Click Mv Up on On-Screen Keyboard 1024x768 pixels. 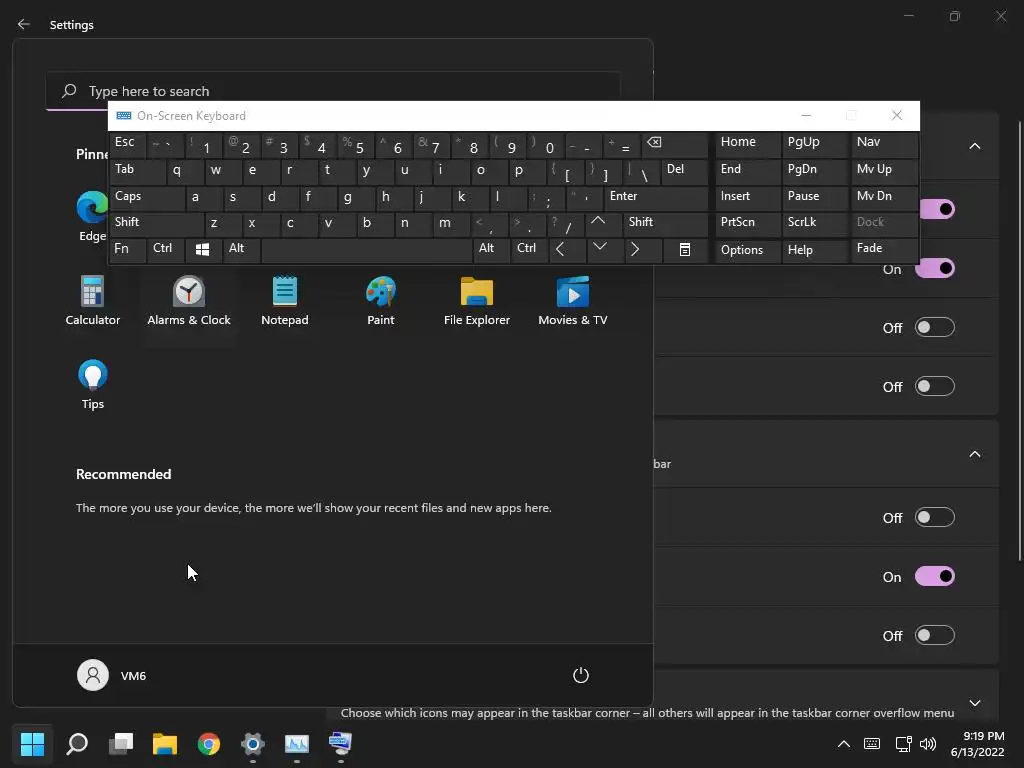coord(884,170)
